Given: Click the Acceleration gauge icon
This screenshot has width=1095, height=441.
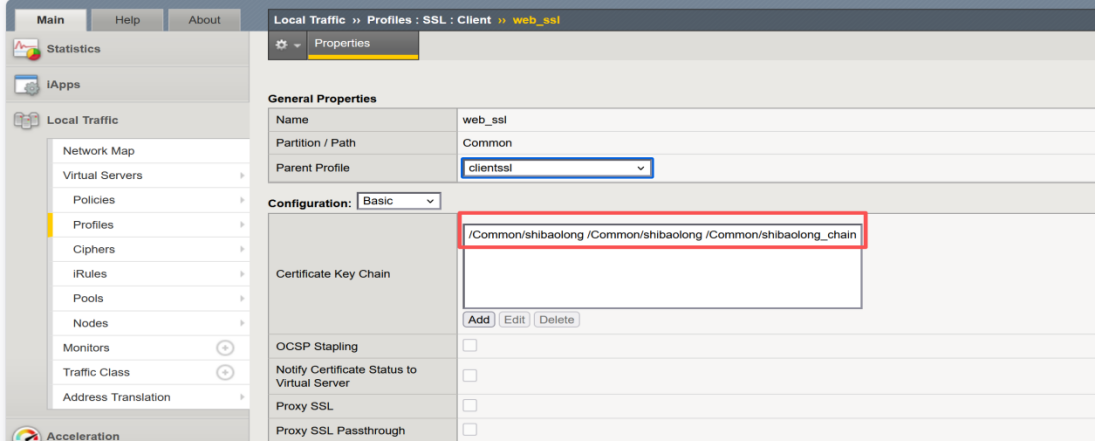Looking at the screenshot, I should pos(27,434).
